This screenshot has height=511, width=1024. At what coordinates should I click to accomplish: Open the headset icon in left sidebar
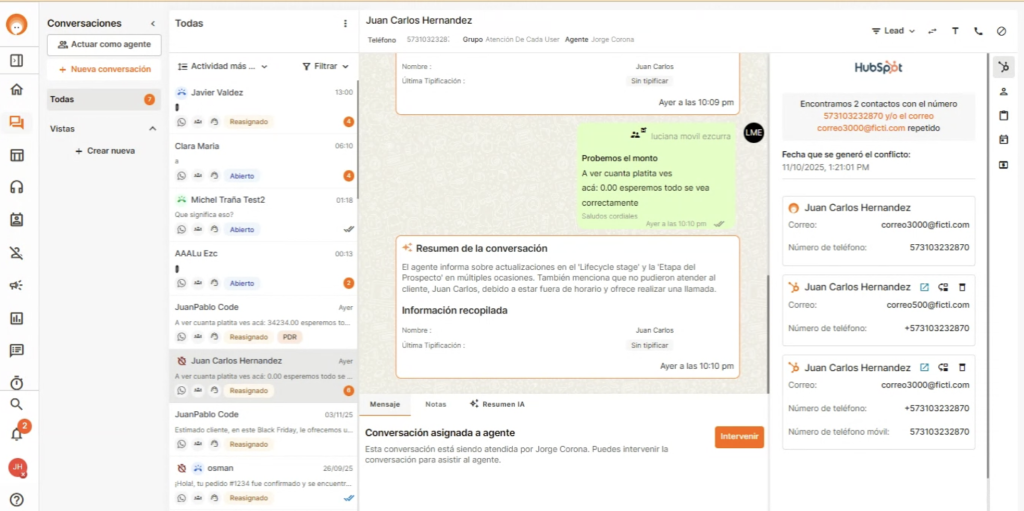coord(17,188)
